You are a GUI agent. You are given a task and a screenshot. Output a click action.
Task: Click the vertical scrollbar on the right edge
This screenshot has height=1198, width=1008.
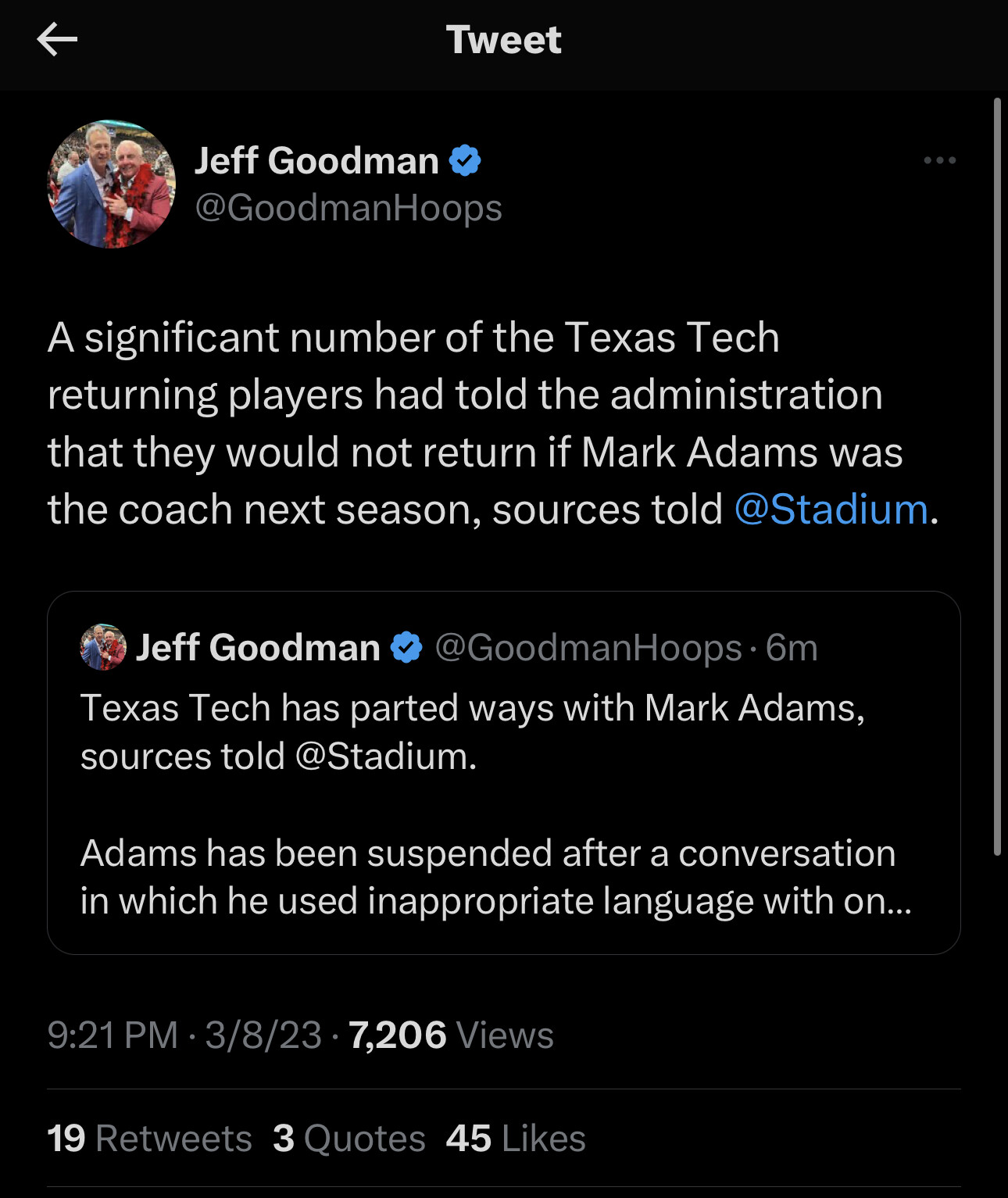[997, 477]
